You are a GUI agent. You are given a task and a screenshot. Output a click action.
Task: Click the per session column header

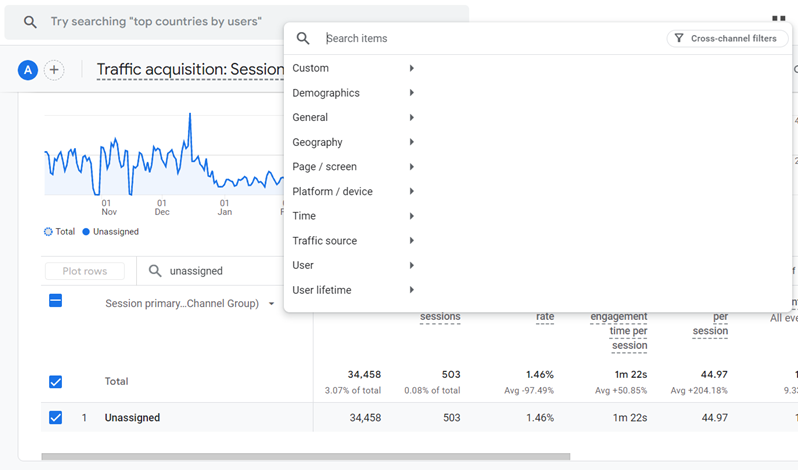[x=710, y=324]
